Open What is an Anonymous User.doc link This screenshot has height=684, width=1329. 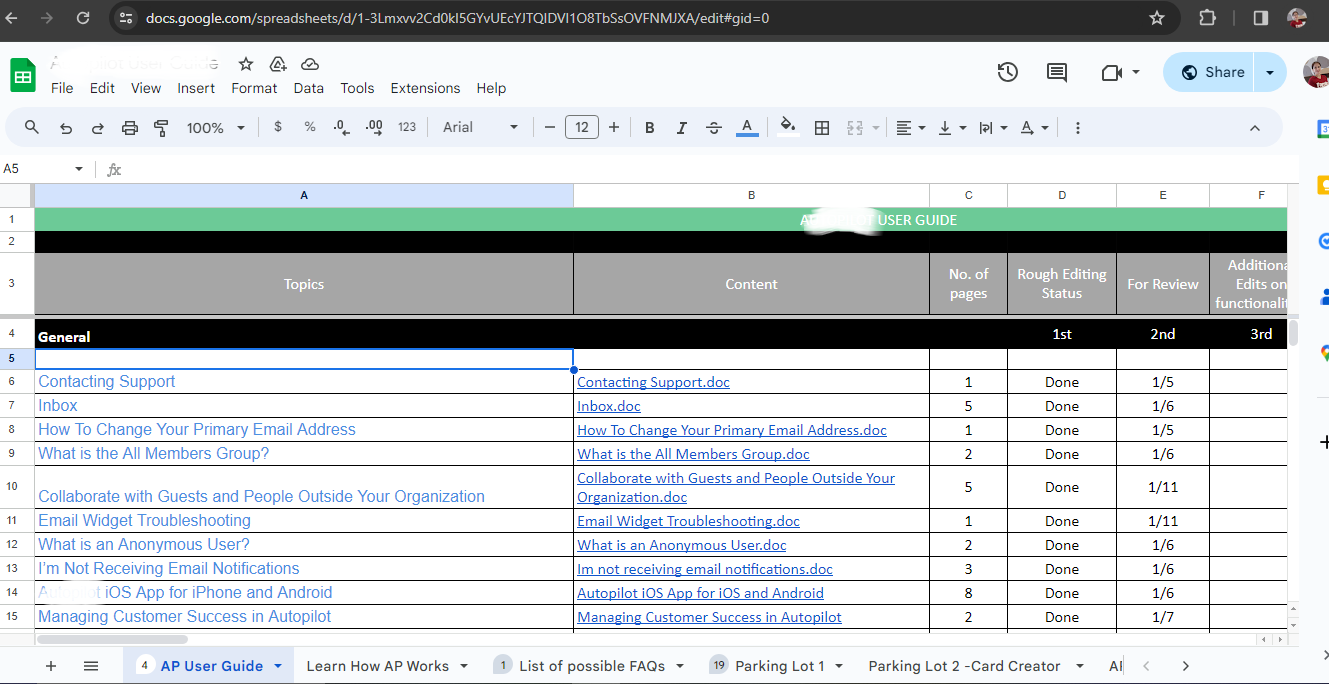click(682, 545)
